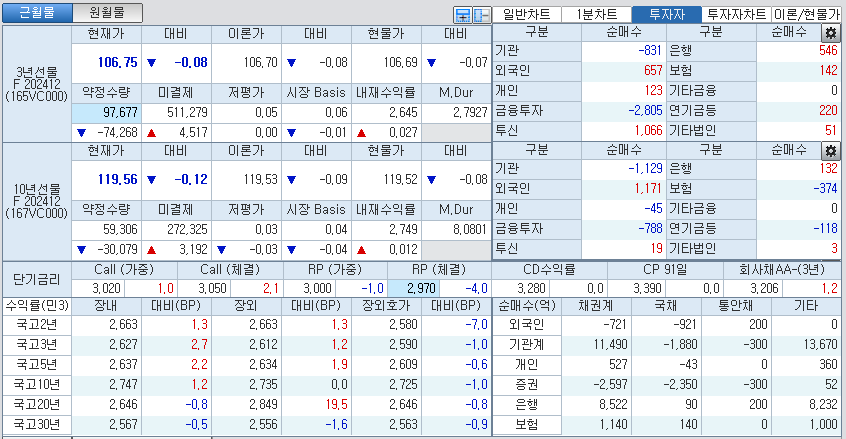Click the theoretical price 106.70
846x439 pixels.
pos(261,63)
